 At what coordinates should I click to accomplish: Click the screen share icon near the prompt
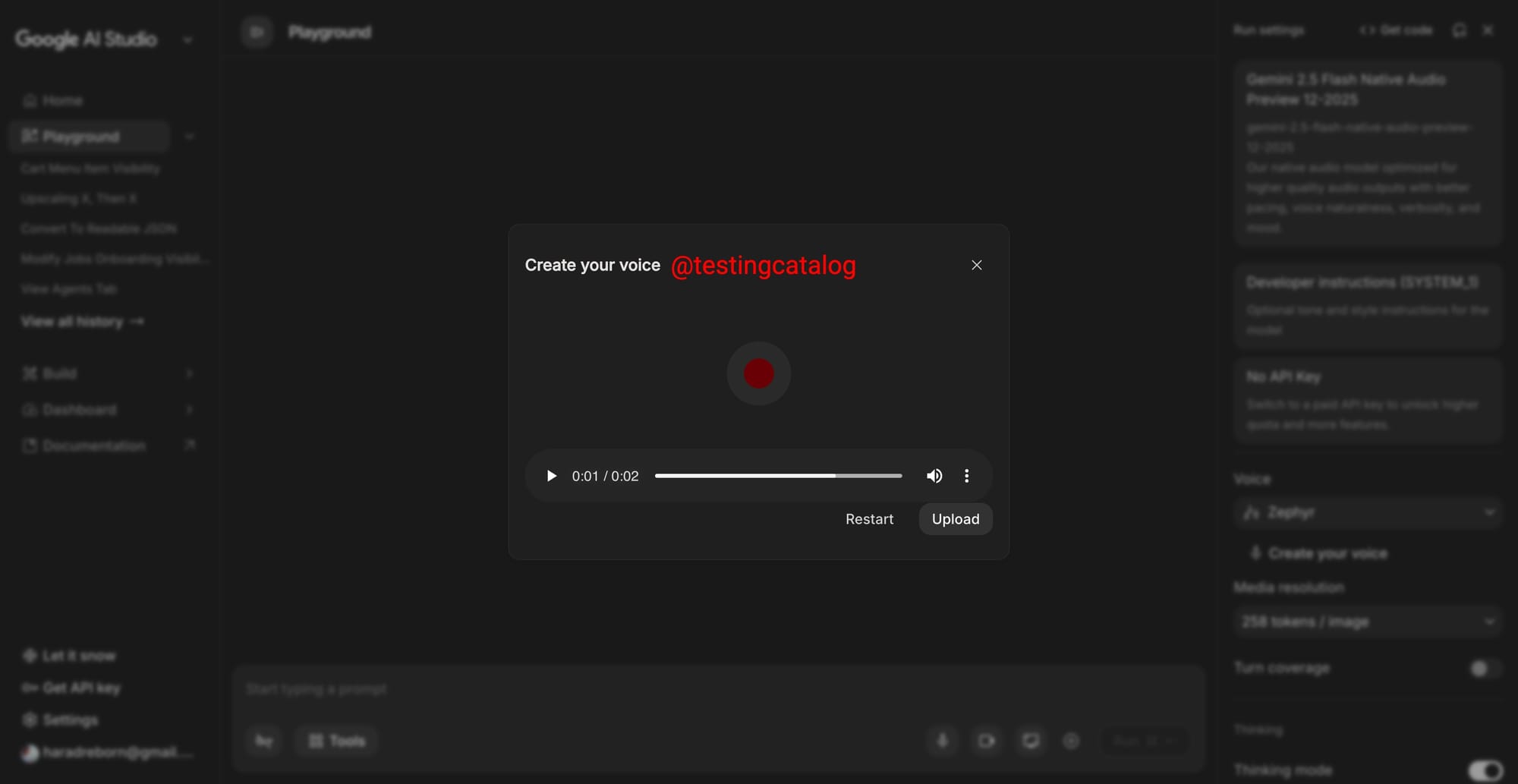(x=1031, y=741)
